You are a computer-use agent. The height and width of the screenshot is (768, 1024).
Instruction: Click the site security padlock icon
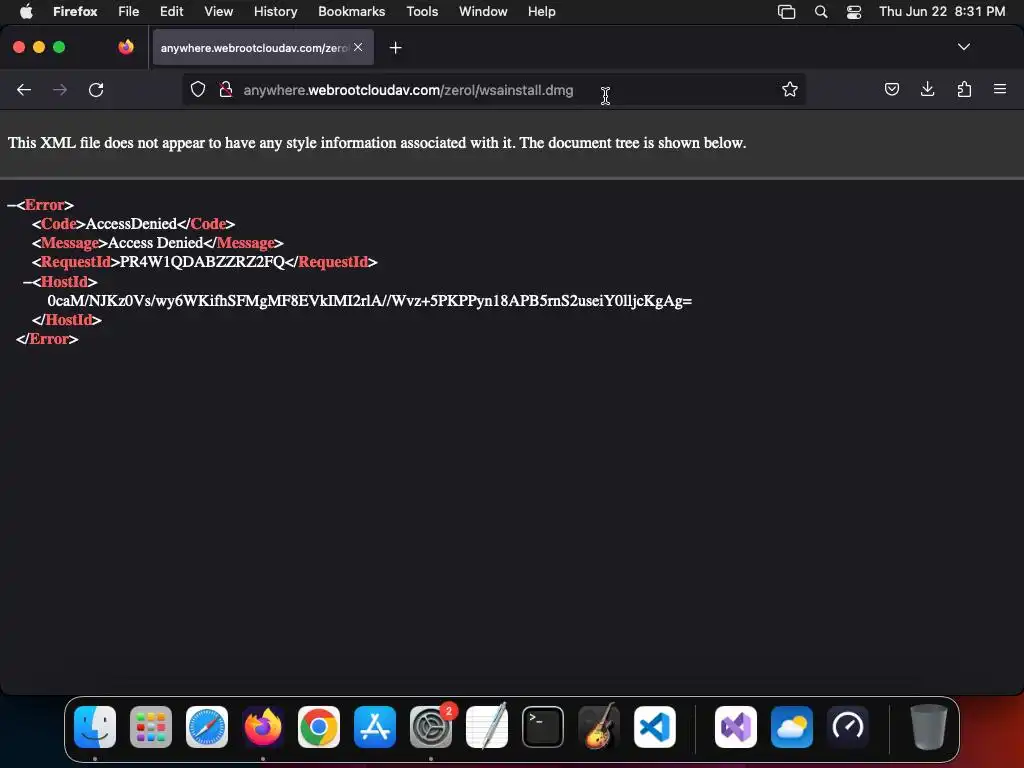point(226,89)
